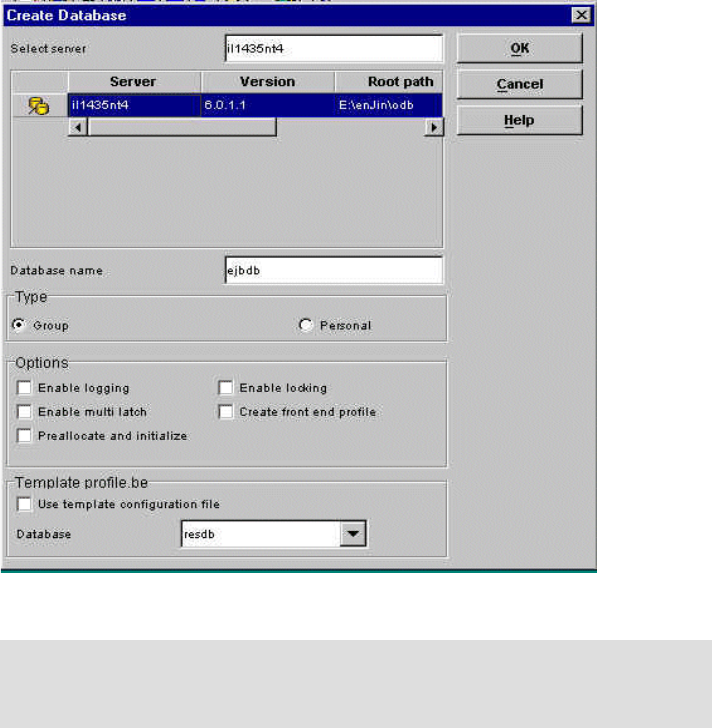Check Enable multi latch option
This screenshot has height=728, width=712.
(24, 412)
